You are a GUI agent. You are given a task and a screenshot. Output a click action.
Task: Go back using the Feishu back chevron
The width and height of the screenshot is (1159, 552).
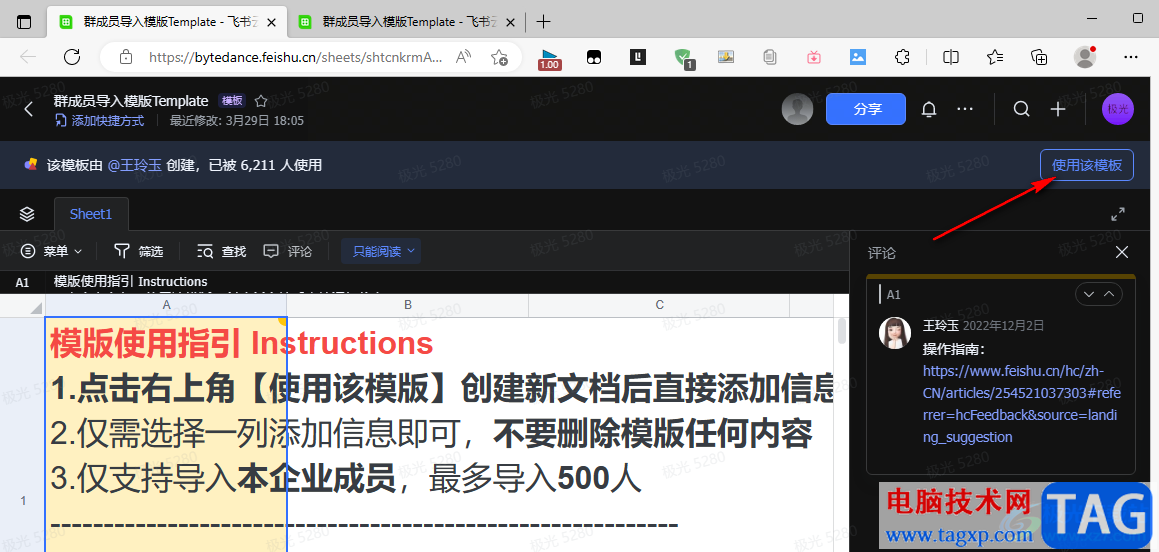[28, 109]
